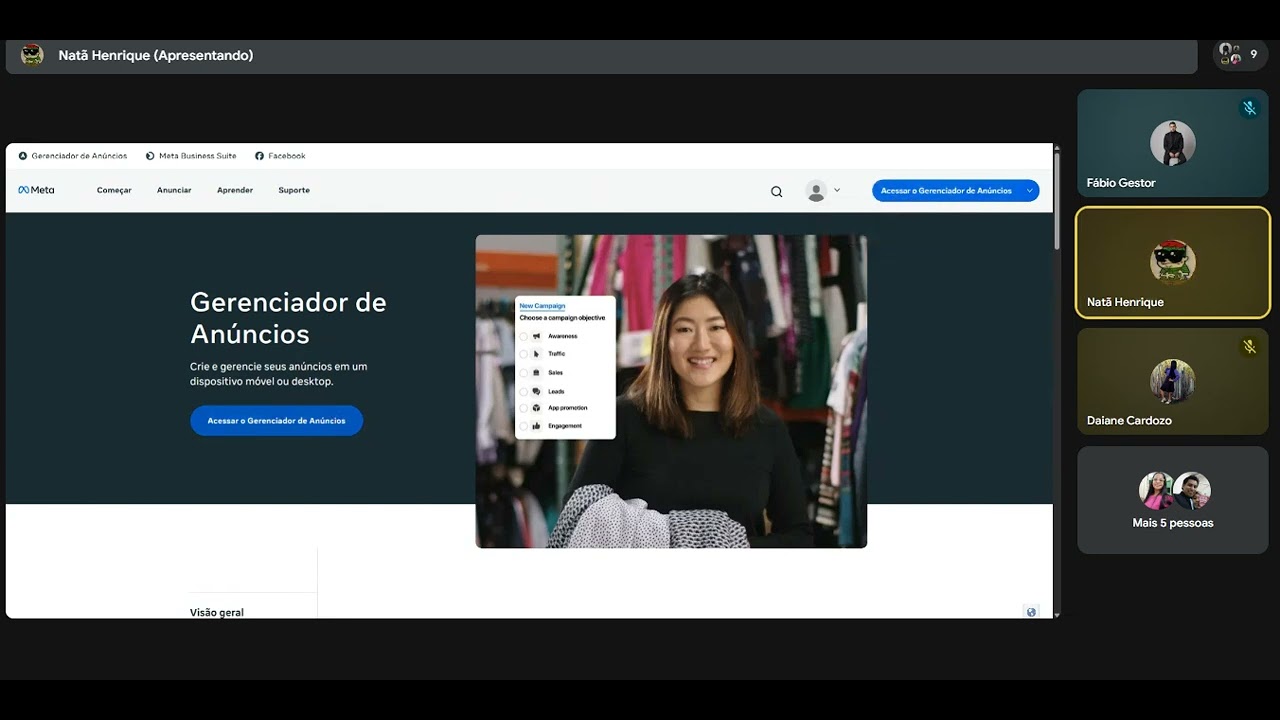Open the Anunciar menu
1280x720 pixels.
pyautogui.click(x=174, y=190)
